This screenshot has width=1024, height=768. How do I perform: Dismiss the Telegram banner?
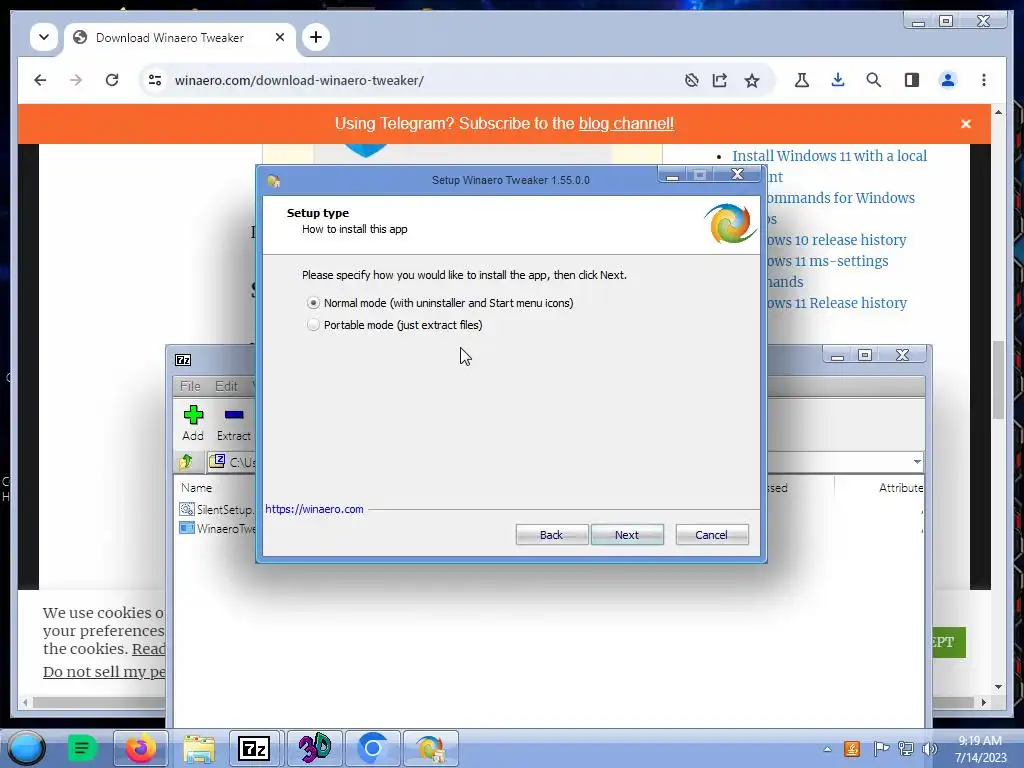(966, 124)
